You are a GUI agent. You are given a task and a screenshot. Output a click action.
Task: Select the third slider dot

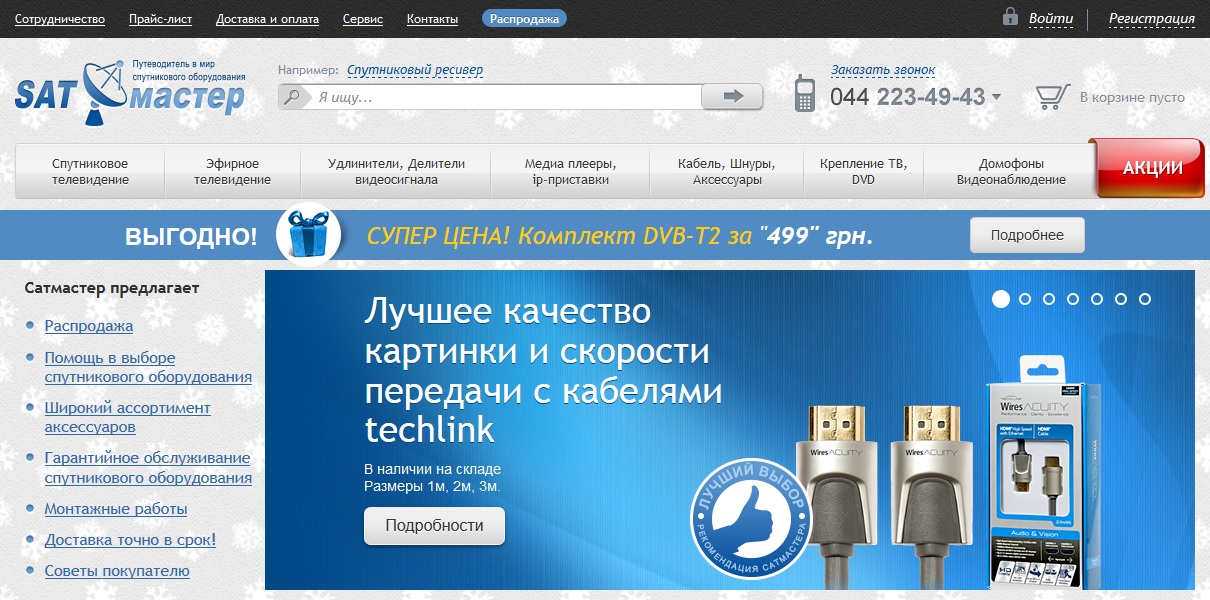[1049, 298]
